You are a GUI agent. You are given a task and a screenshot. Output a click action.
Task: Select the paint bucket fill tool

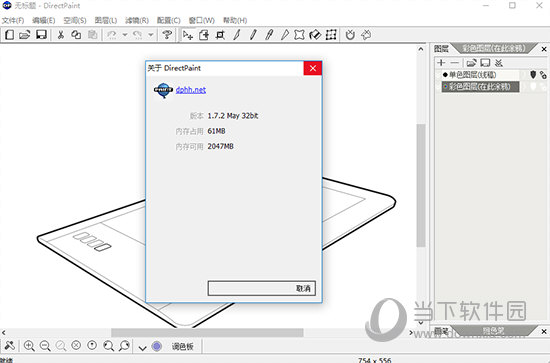pyautogui.click(x=315, y=35)
